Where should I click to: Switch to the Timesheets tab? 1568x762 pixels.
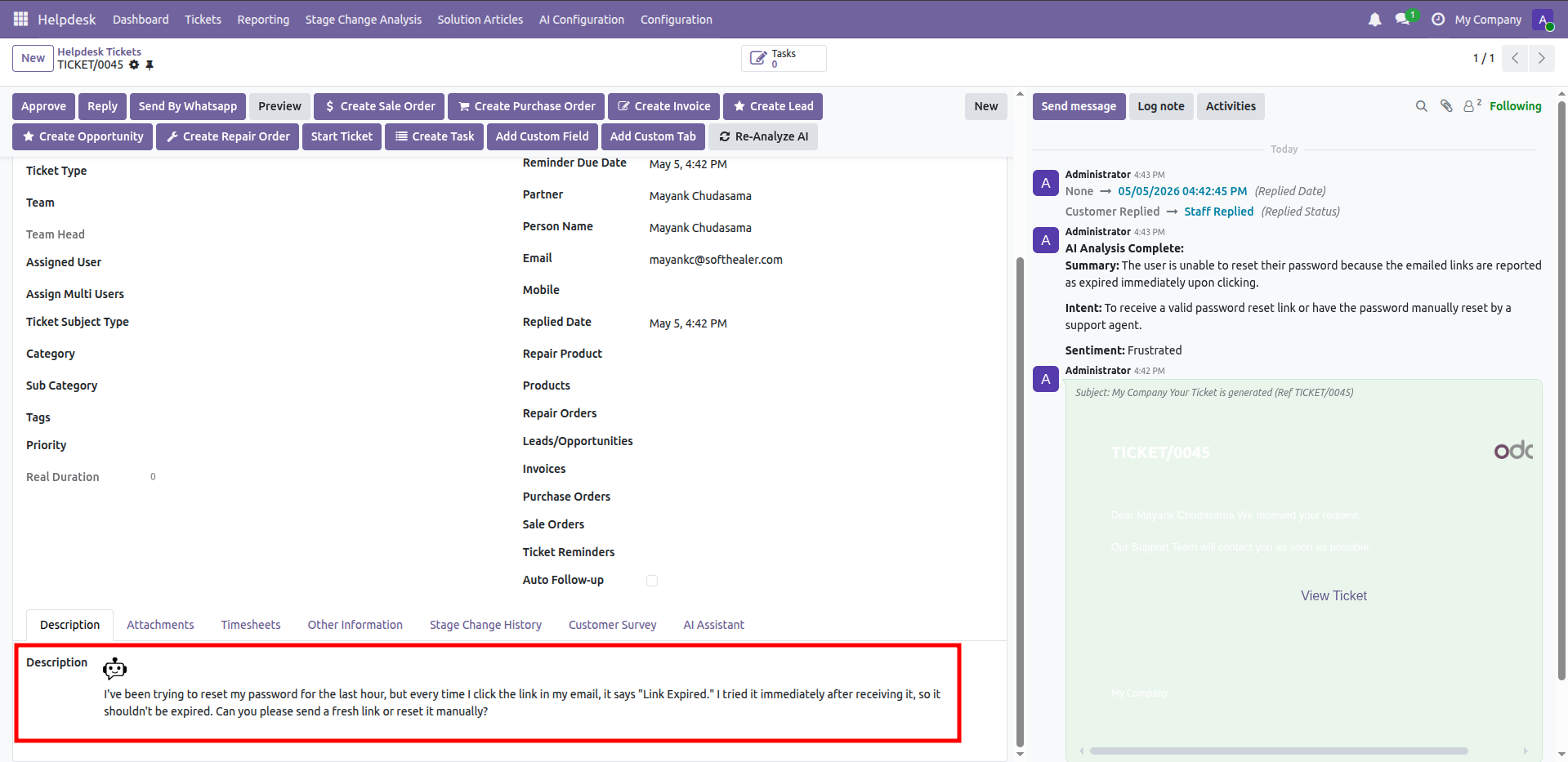(x=250, y=625)
